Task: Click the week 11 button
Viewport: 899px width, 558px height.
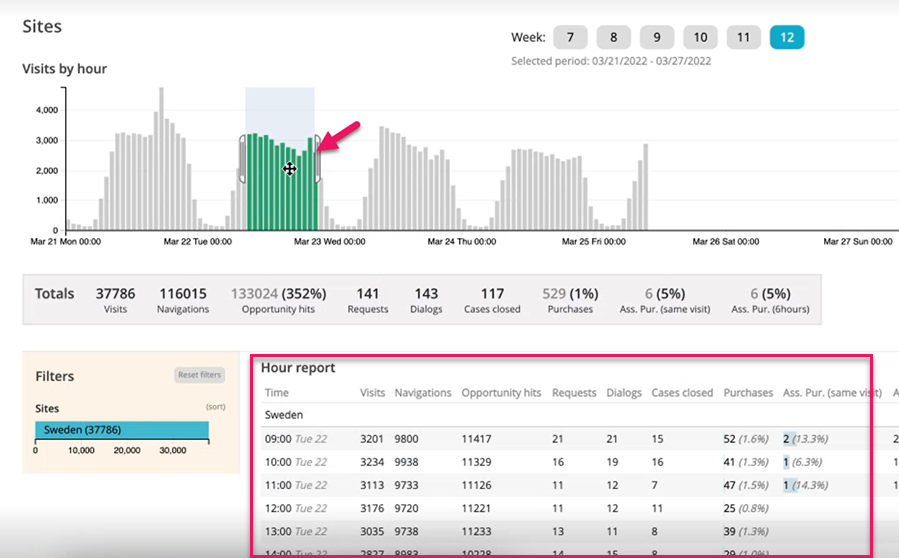Action: pos(743,38)
